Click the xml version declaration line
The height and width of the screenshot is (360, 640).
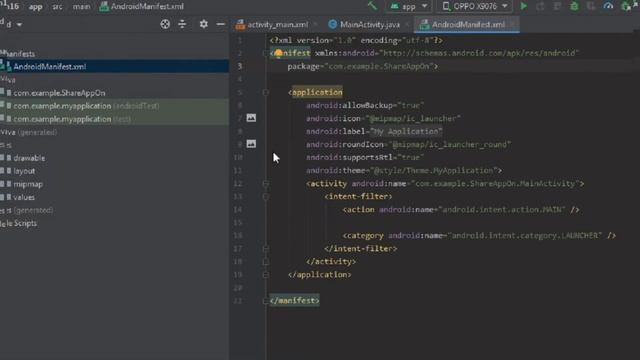click(x=356, y=40)
